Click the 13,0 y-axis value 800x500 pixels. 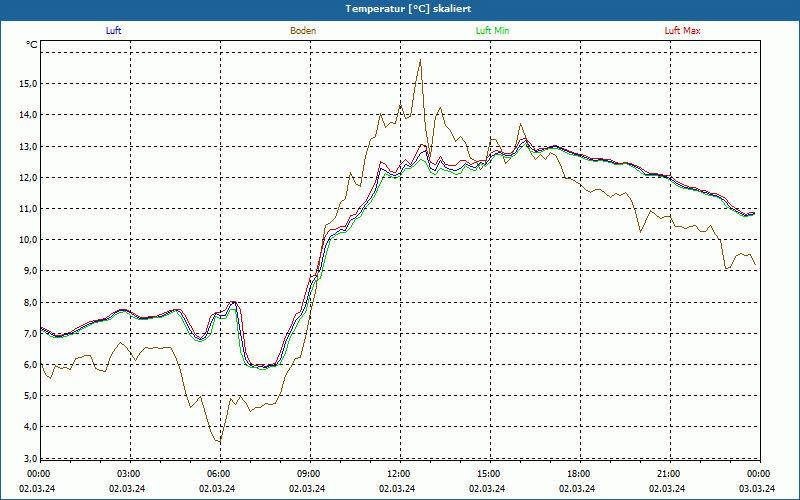click(x=28, y=147)
